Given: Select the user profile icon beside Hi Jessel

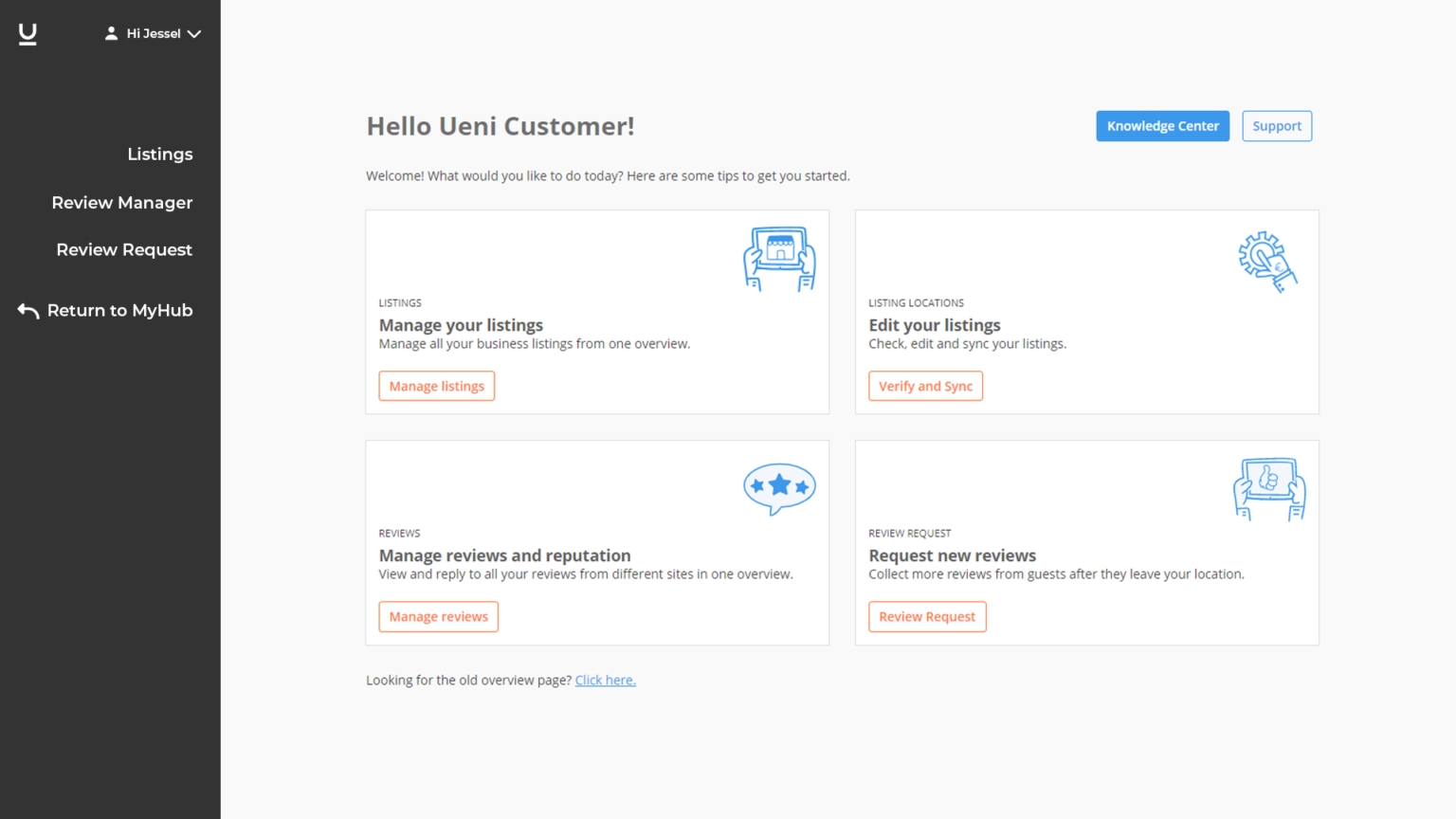Looking at the screenshot, I should coord(110,32).
